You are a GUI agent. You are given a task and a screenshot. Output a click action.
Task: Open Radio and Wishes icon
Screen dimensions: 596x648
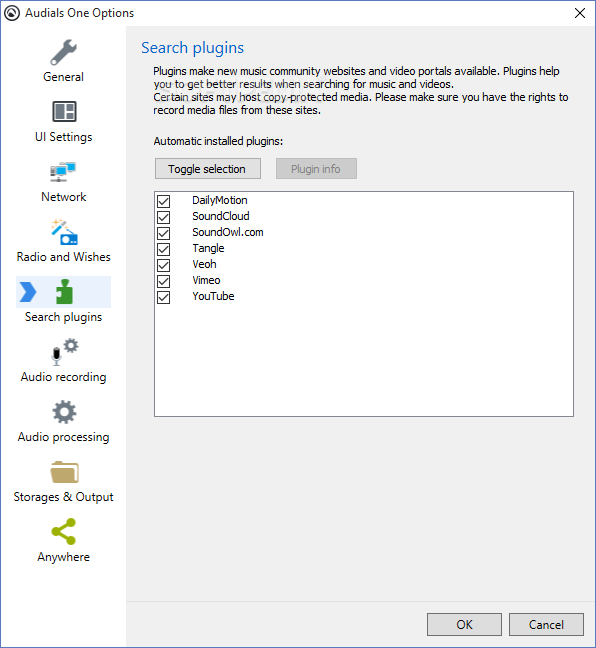(64, 232)
